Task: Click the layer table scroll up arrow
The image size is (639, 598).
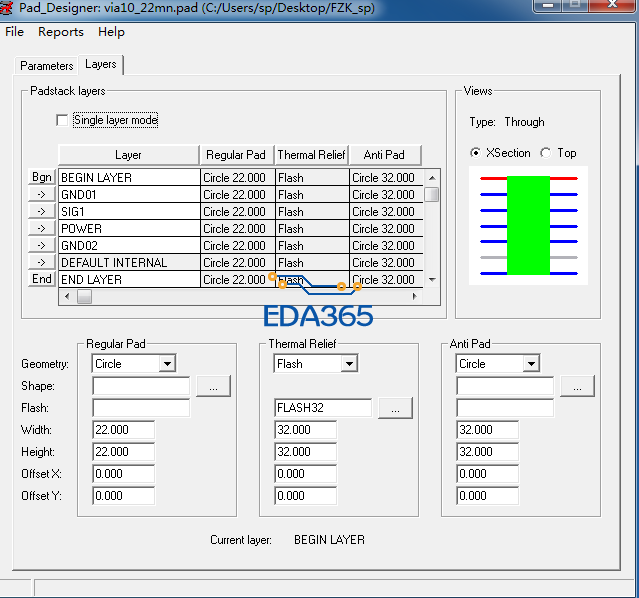Action: click(x=432, y=178)
